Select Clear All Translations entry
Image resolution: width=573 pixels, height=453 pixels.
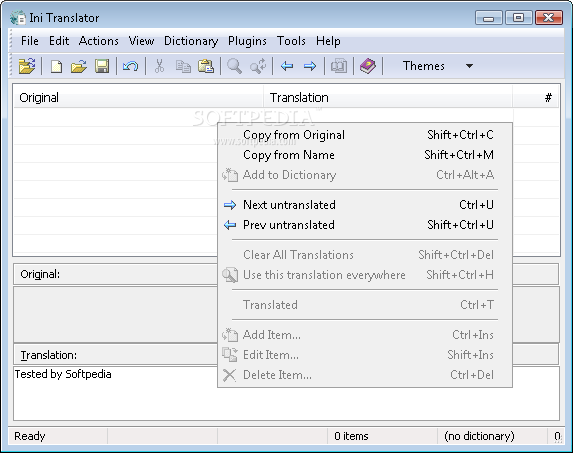(x=365, y=255)
